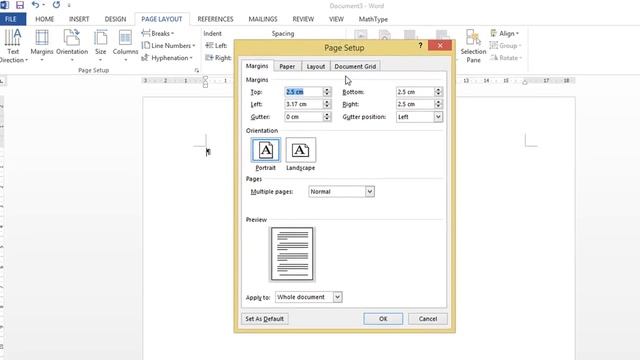Click the Set As Default button
640x360 pixels.
tap(264, 319)
